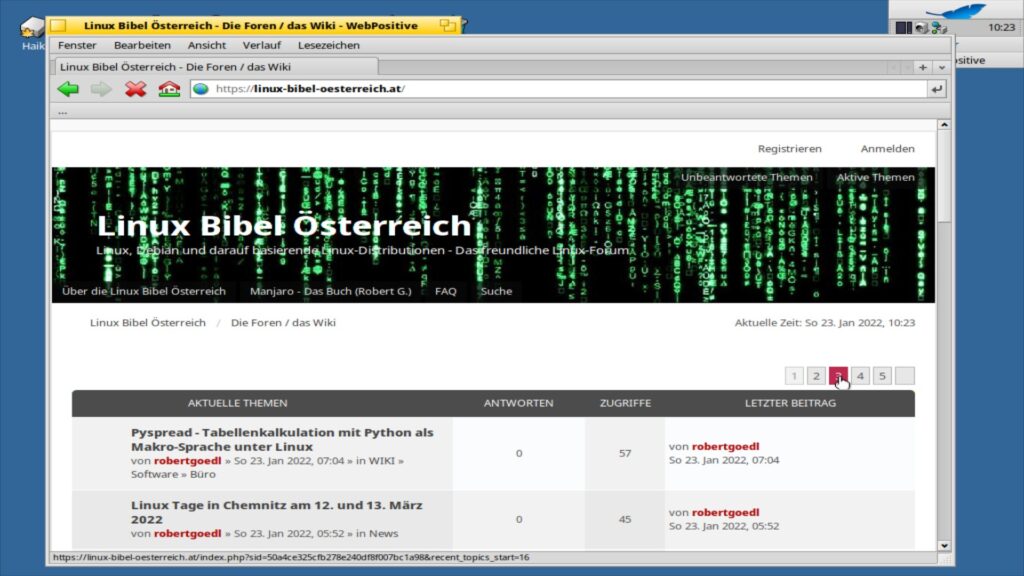Click the page scrollbar down arrow
Image resolution: width=1024 pixels, height=576 pixels.
[944, 545]
